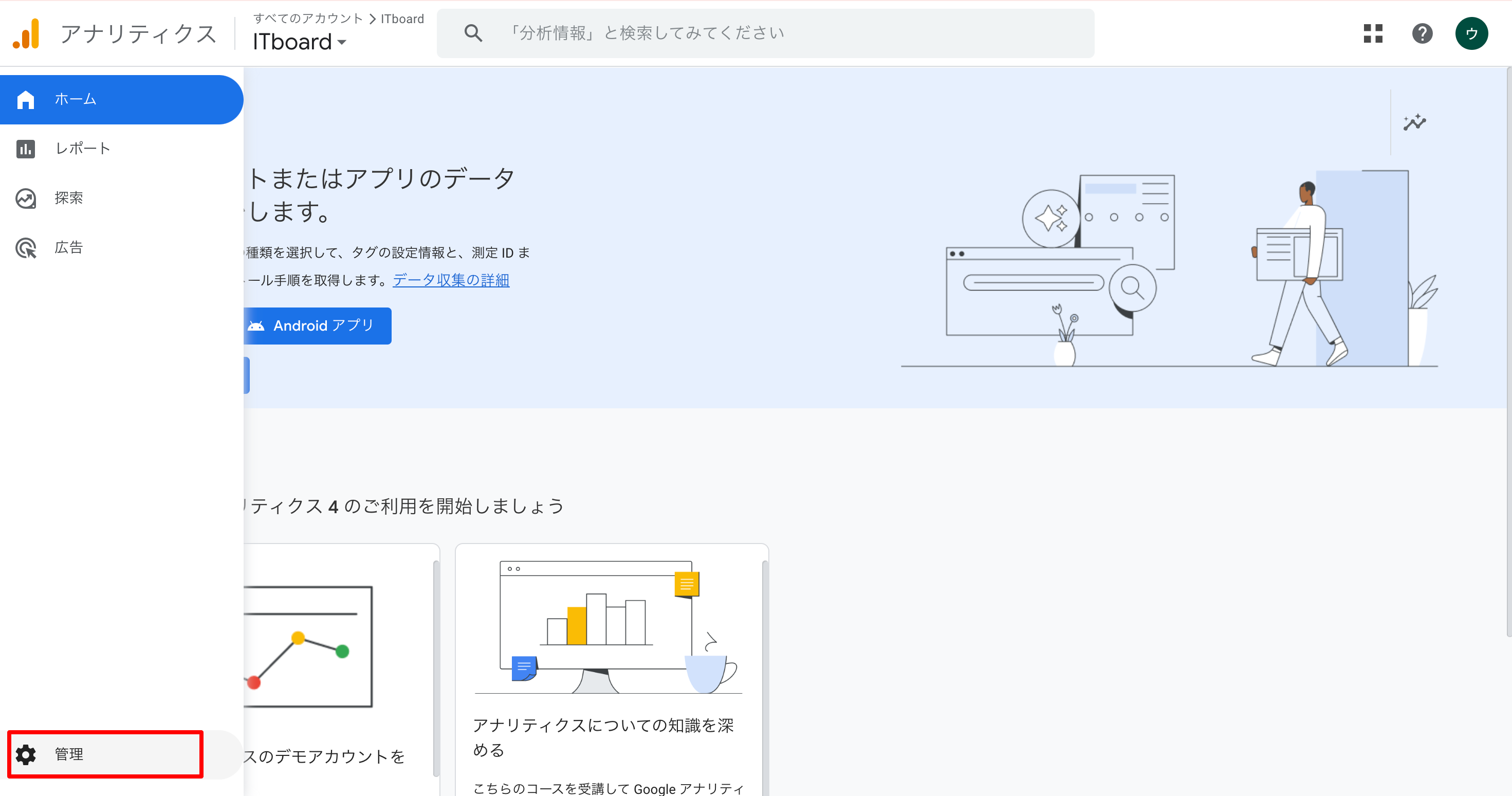Open the help question mark icon
The image size is (1512, 796).
point(1422,33)
